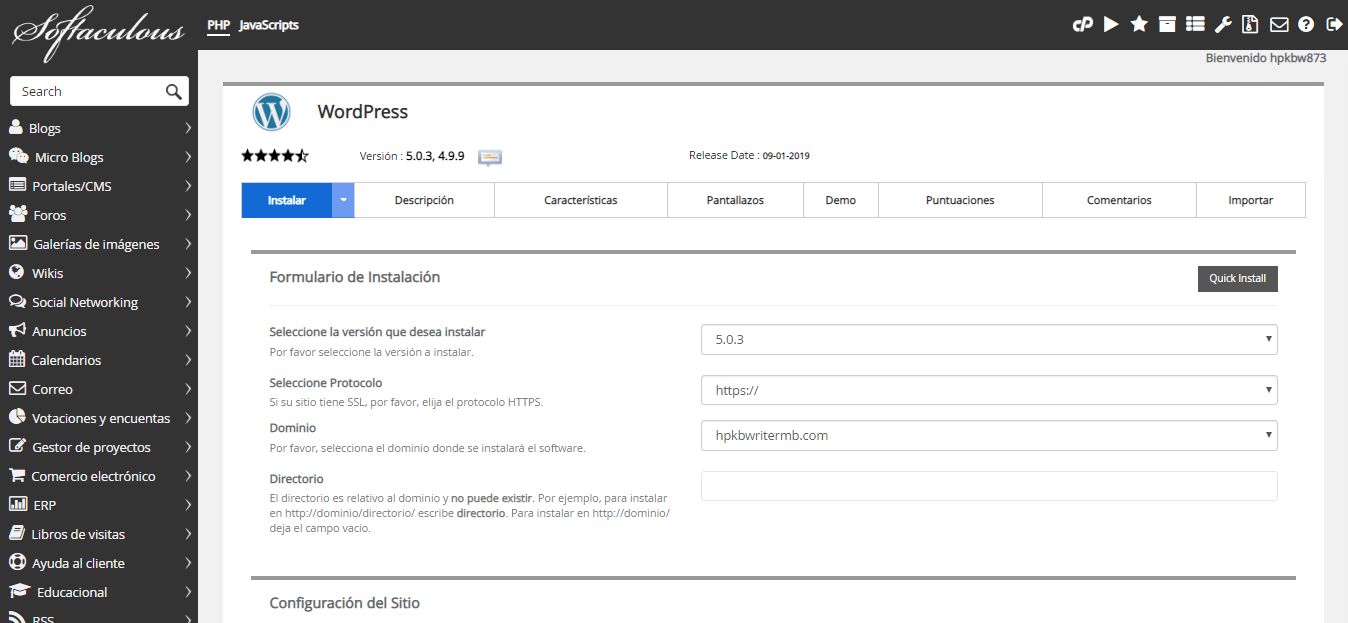Click the comment bubble icon beside the version
The image size is (1348, 623).
click(490, 157)
